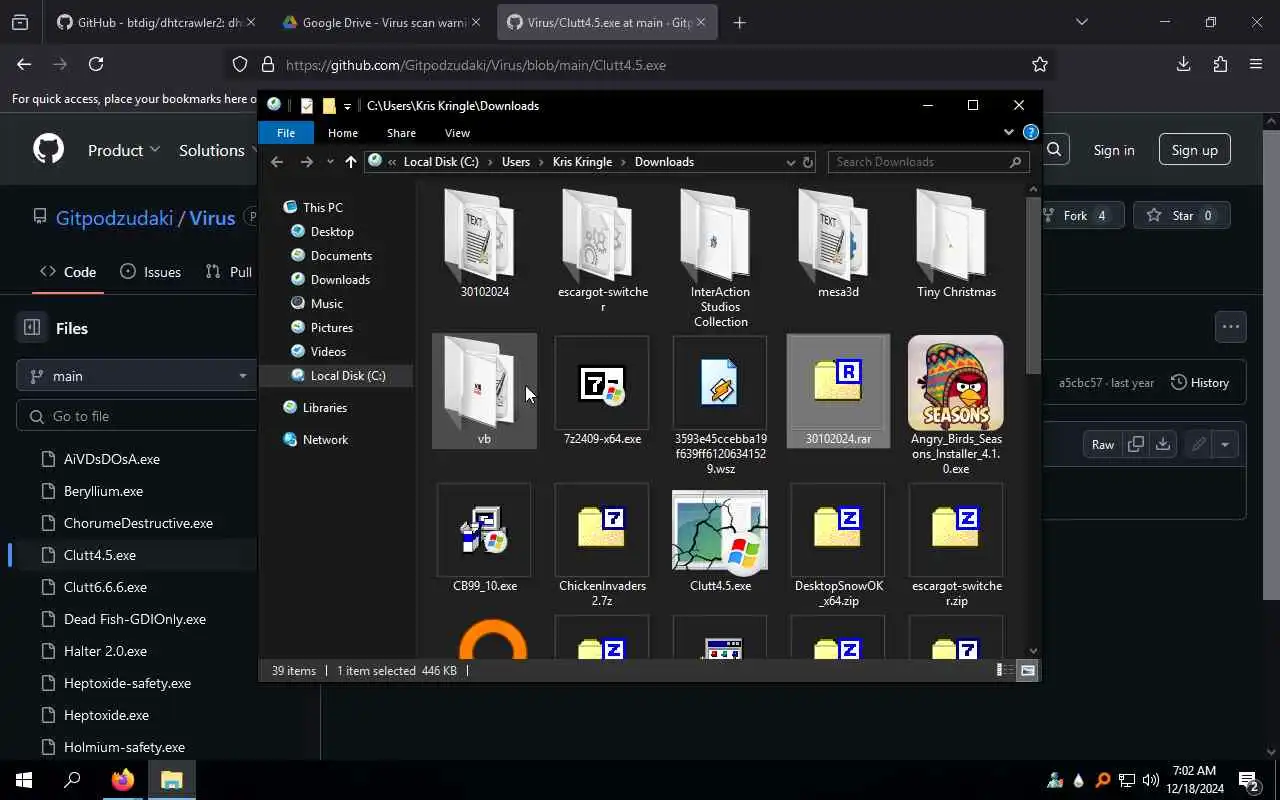Open Firefox downloads panel
Viewport: 1280px width, 800px height.
pyautogui.click(x=1183, y=64)
